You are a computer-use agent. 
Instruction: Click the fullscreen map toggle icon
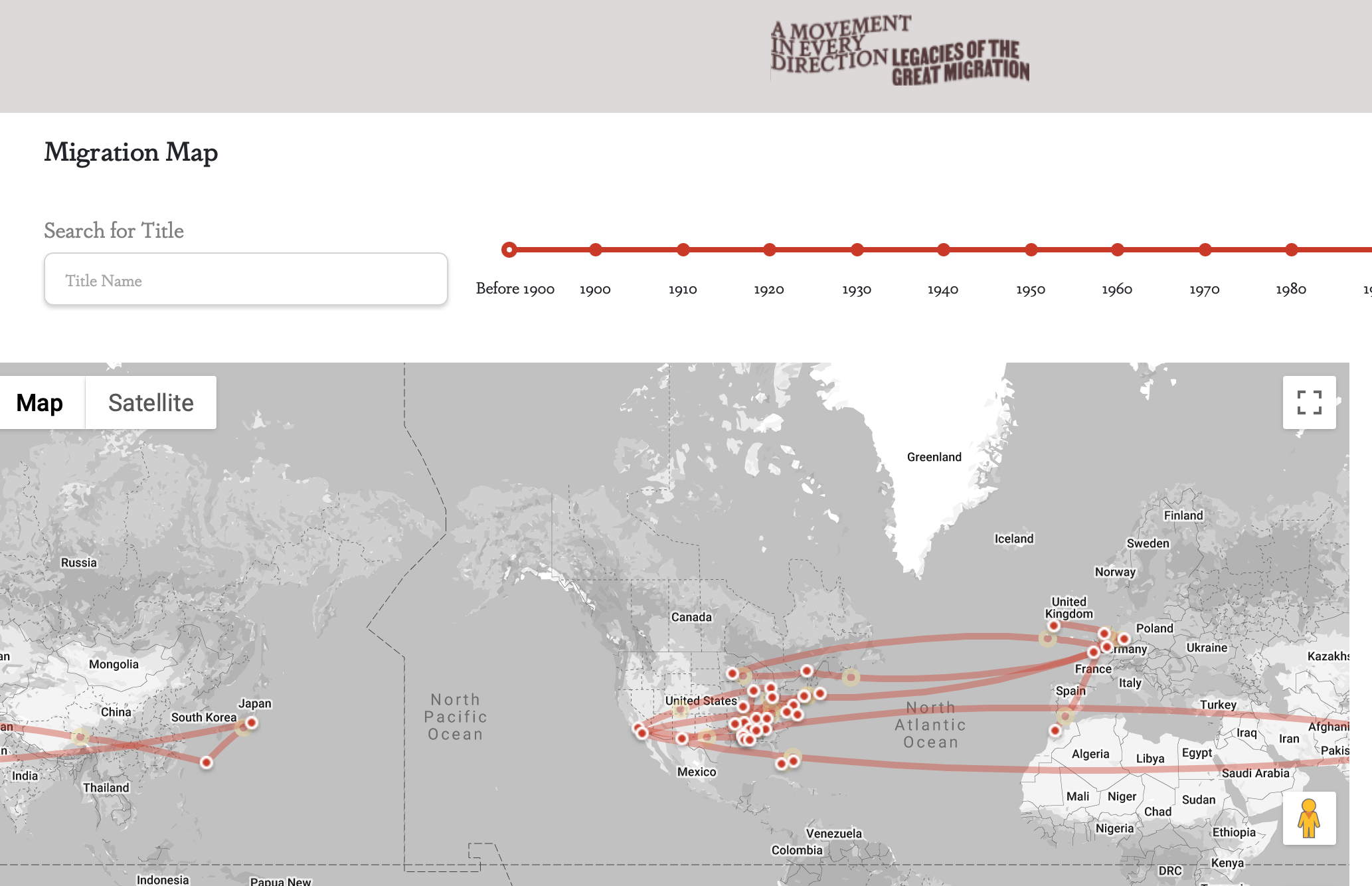[1309, 402]
